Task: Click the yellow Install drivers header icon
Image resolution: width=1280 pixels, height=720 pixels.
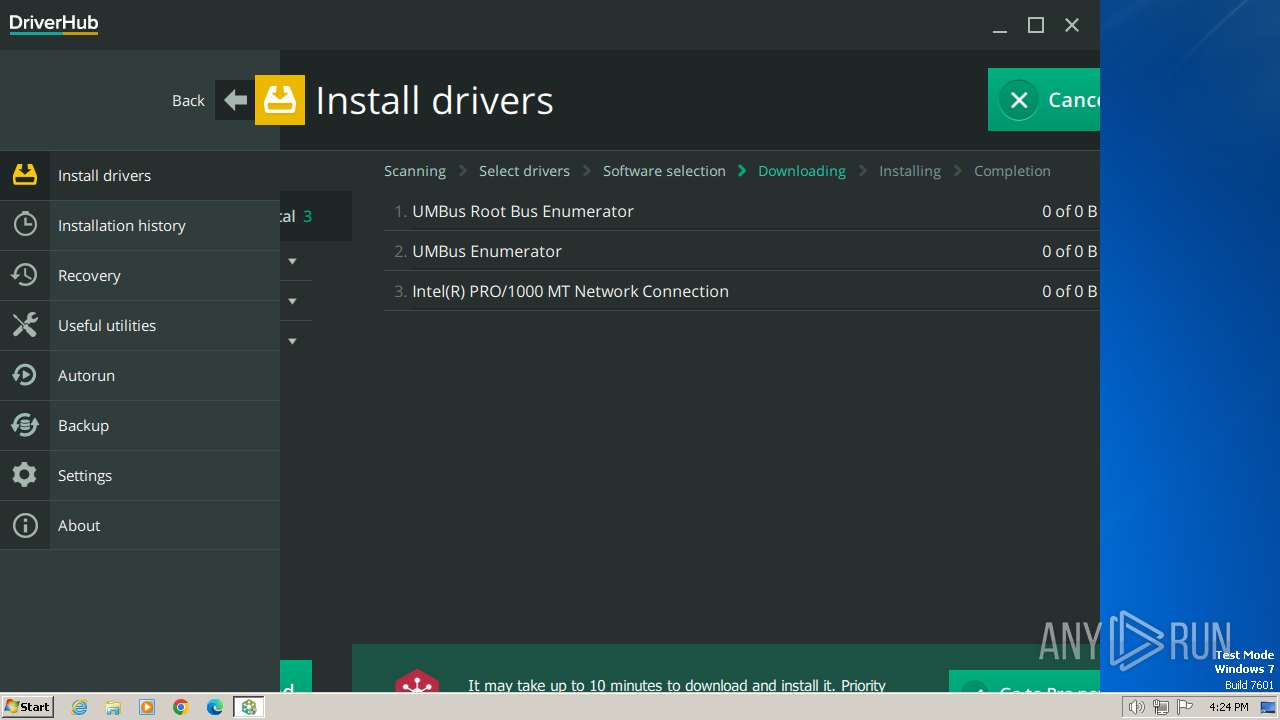Action: coord(280,100)
